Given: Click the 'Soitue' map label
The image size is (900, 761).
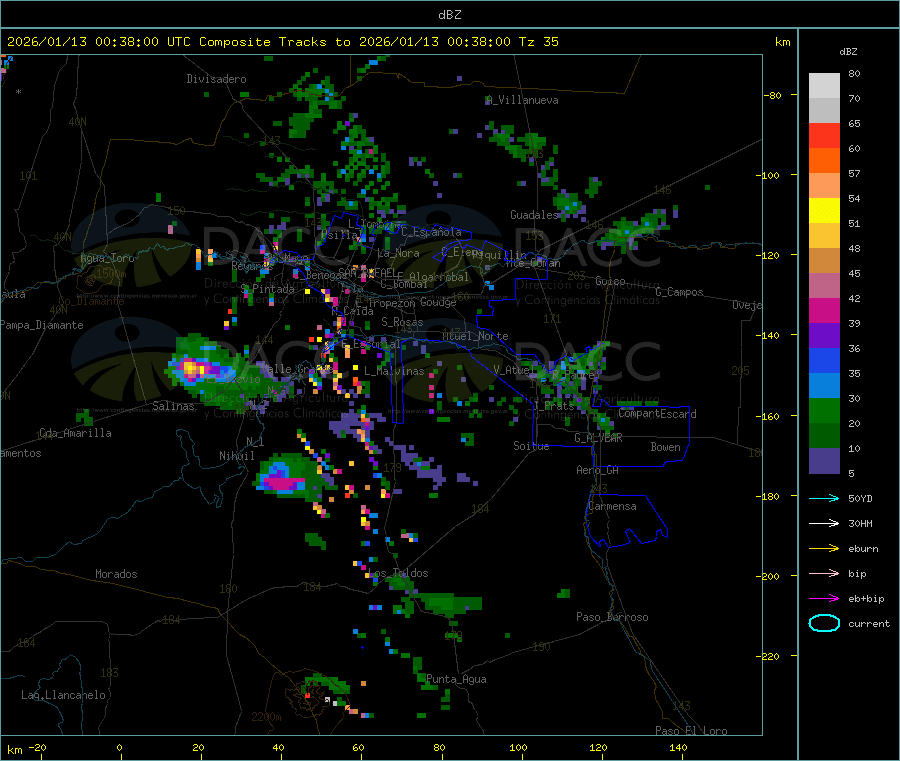Looking at the screenshot, I should tap(531, 446).
